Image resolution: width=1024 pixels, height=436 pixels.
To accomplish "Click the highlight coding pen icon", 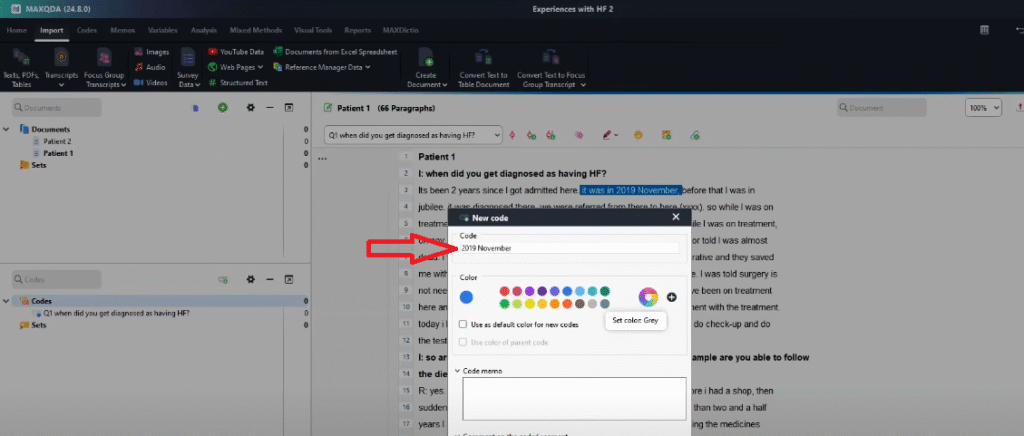I will pyautogui.click(x=607, y=135).
